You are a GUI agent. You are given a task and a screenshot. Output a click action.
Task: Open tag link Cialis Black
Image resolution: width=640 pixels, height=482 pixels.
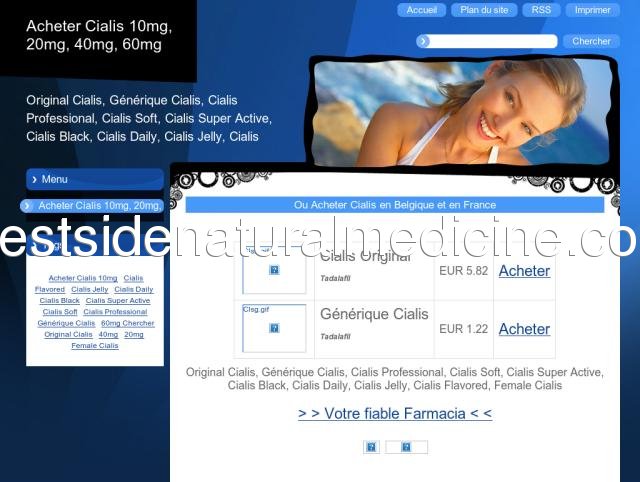(60, 300)
